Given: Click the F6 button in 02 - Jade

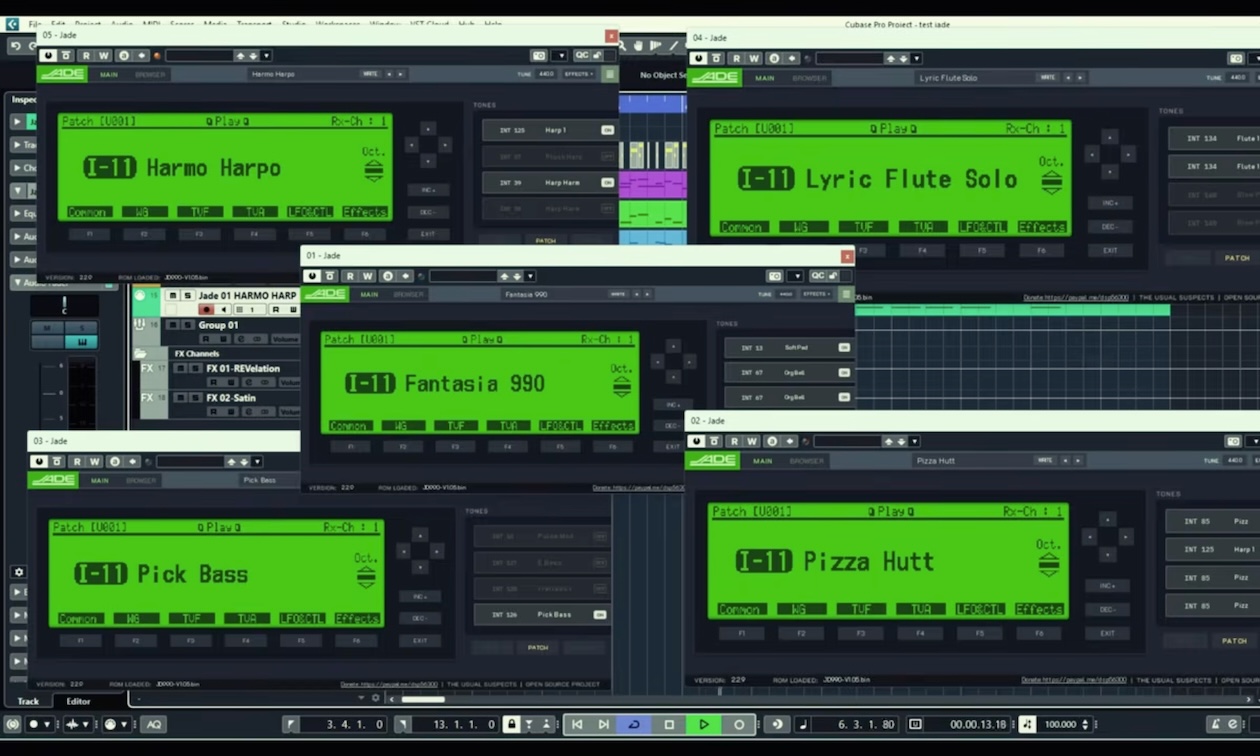Looking at the screenshot, I should click(1039, 633).
